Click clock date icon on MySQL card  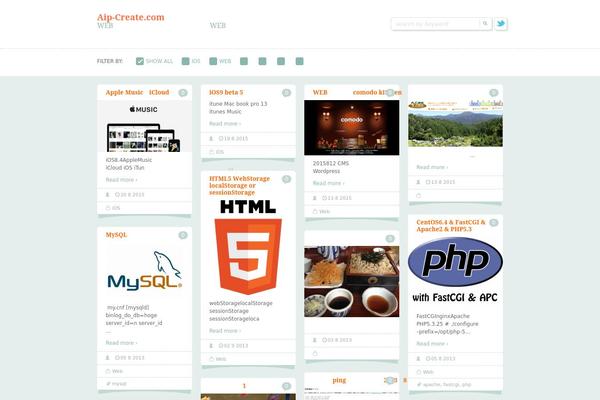pyautogui.click(x=117, y=358)
